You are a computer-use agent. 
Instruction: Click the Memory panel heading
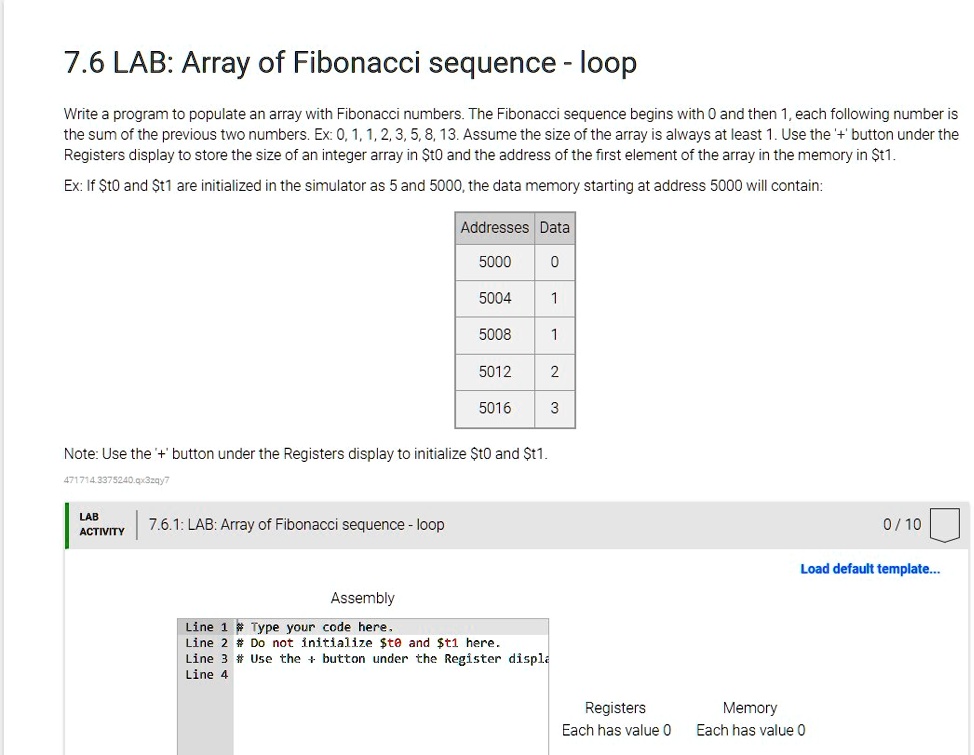(750, 708)
